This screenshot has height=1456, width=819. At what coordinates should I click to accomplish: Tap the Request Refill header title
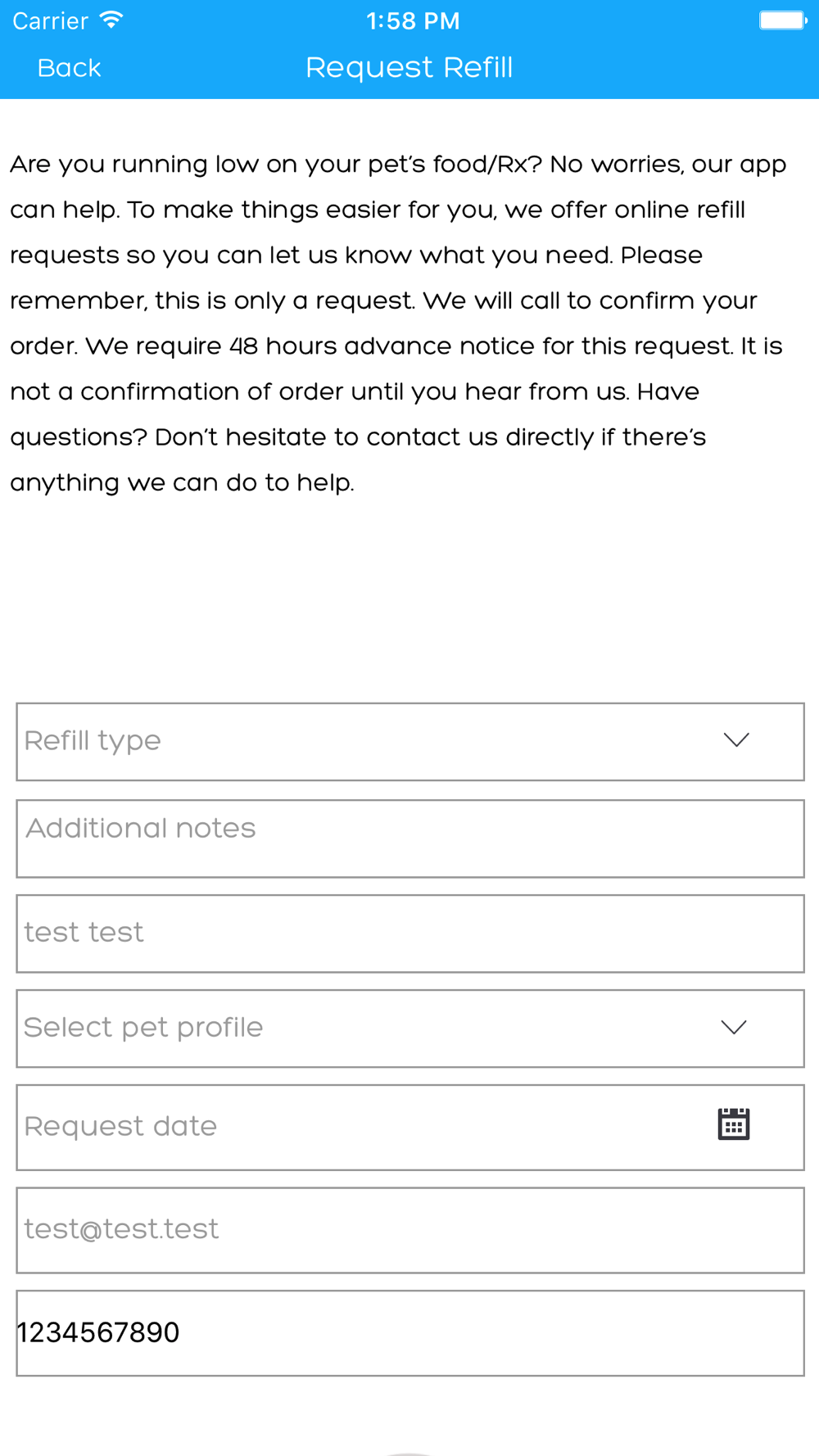coord(409,68)
